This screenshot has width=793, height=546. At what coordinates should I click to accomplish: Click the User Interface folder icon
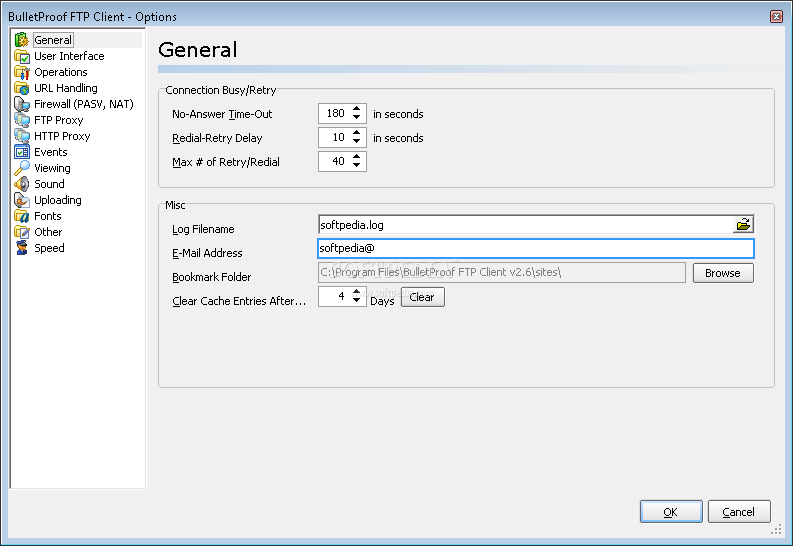(x=22, y=56)
